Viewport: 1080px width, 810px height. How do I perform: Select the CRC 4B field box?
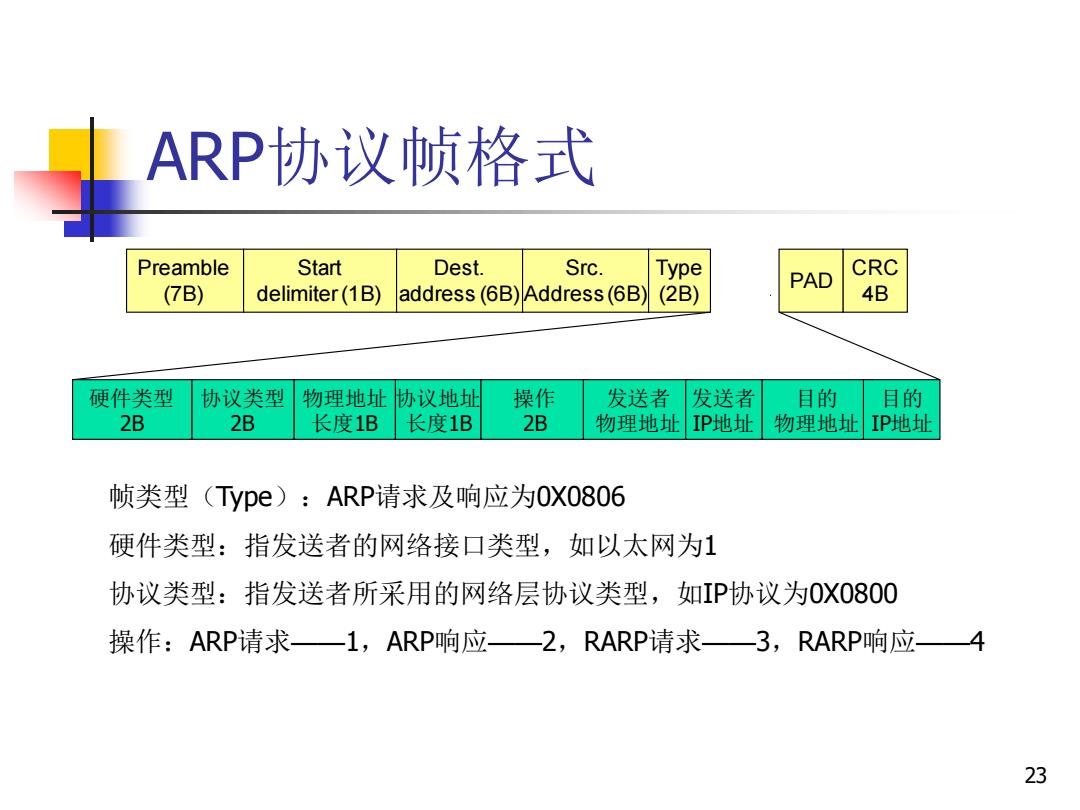click(x=875, y=281)
